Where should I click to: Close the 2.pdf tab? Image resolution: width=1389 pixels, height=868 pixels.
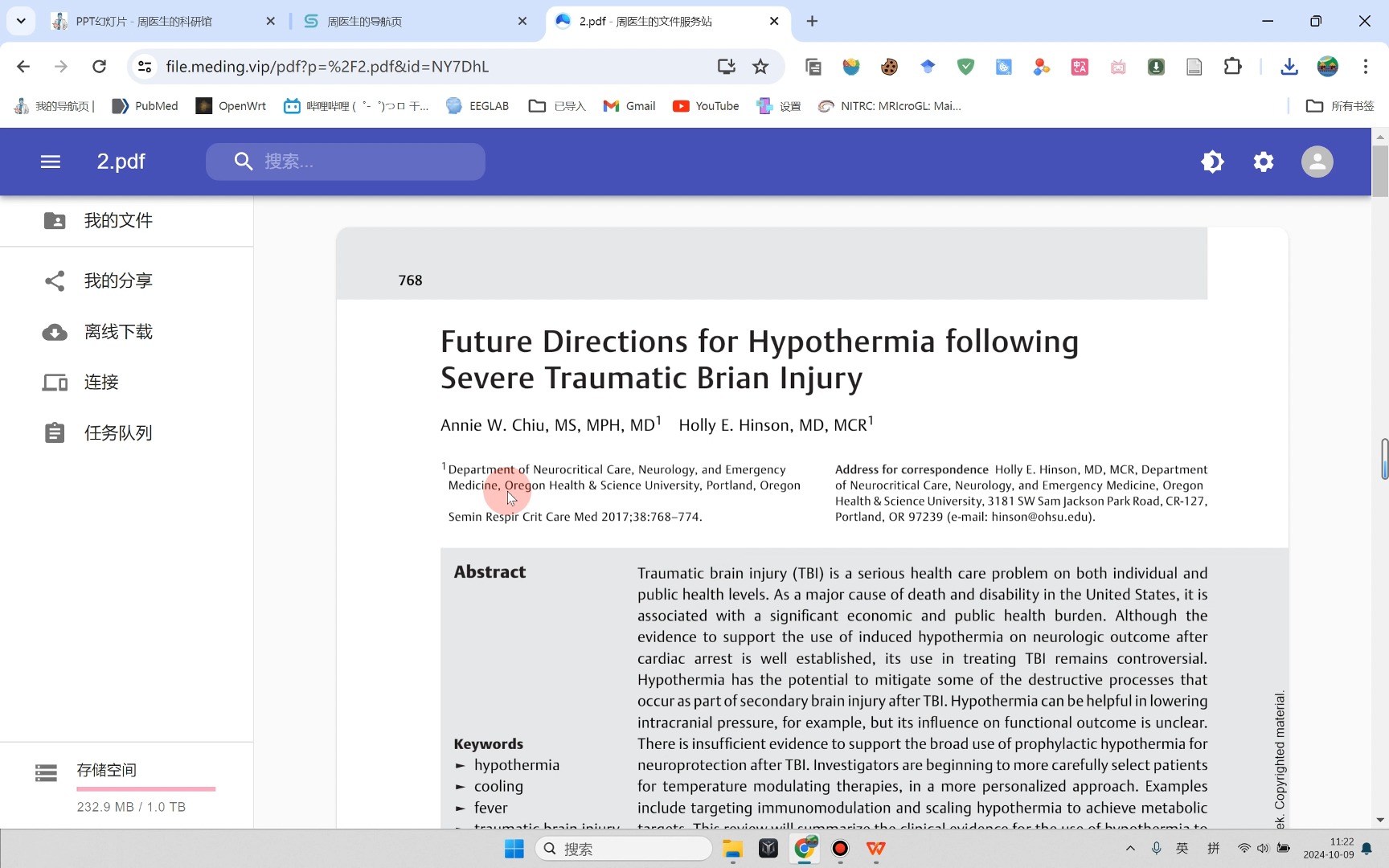click(774, 22)
